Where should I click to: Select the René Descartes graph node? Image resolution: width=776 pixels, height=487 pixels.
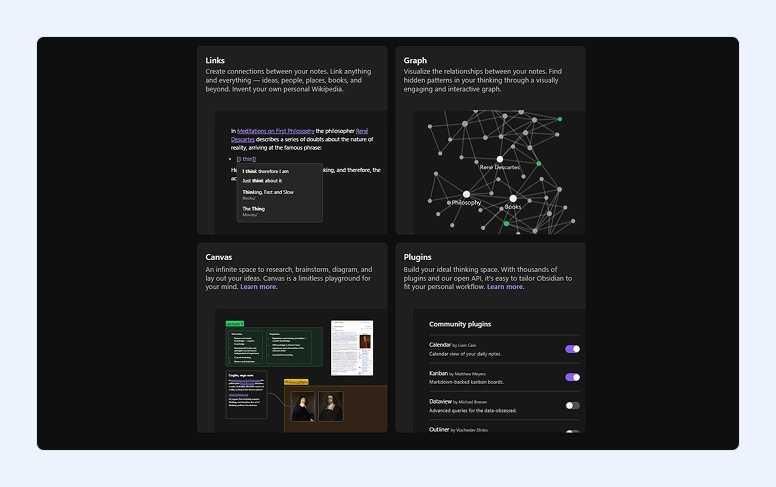[x=499, y=159]
